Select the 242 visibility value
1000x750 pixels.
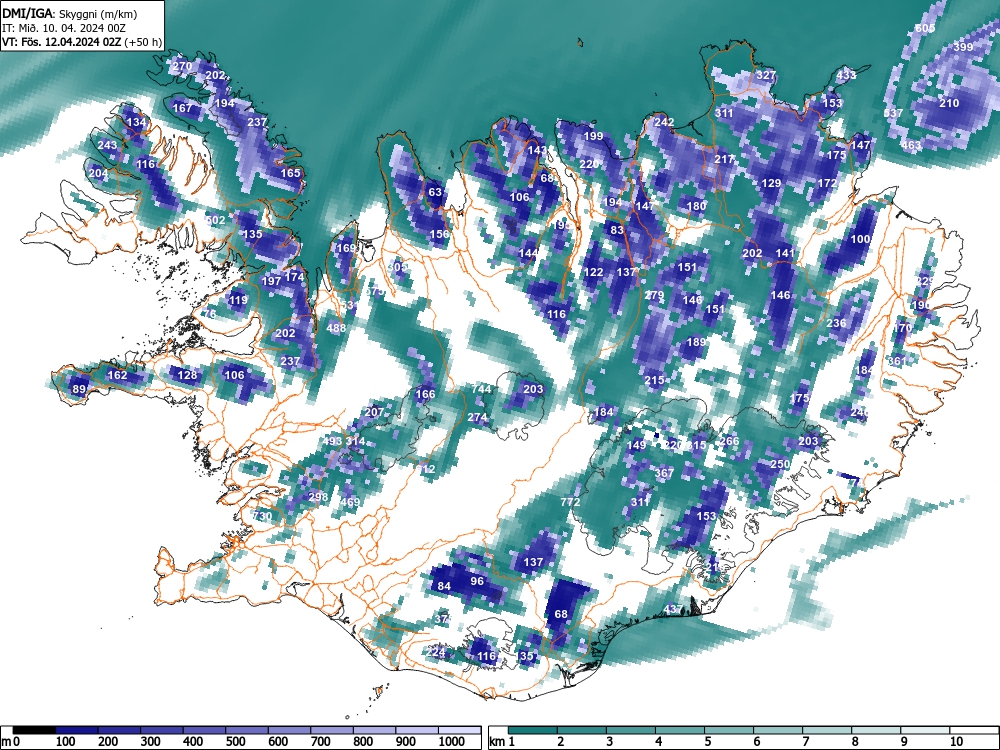point(665,122)
